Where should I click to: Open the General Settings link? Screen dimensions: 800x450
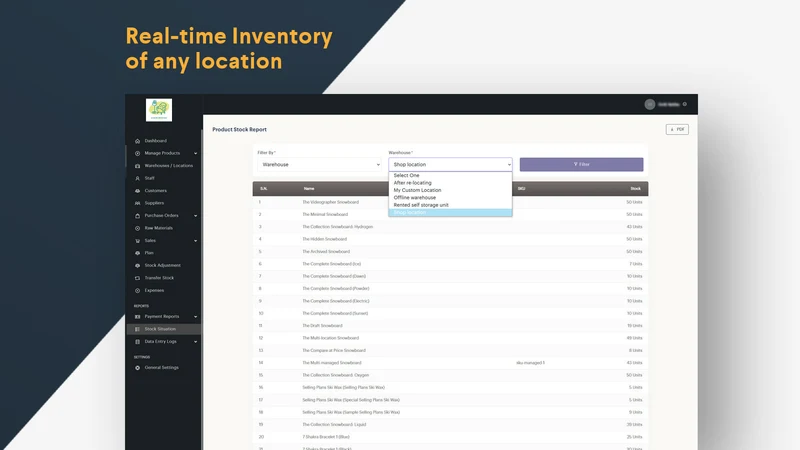(x=161, y=368)
